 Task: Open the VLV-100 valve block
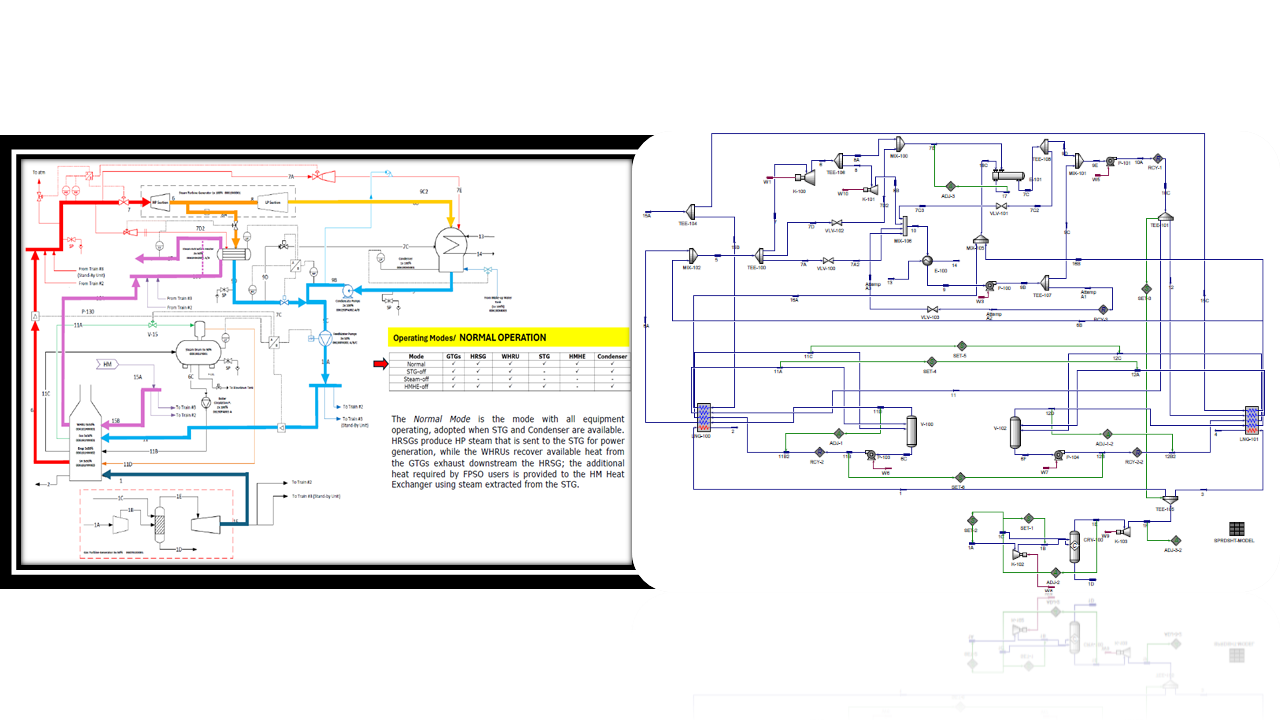coord(828,261)
